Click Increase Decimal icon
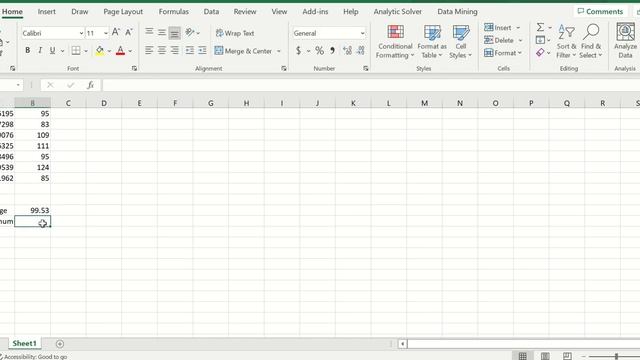The height and width of the screenshot is (360, 640). coord(347,51)
